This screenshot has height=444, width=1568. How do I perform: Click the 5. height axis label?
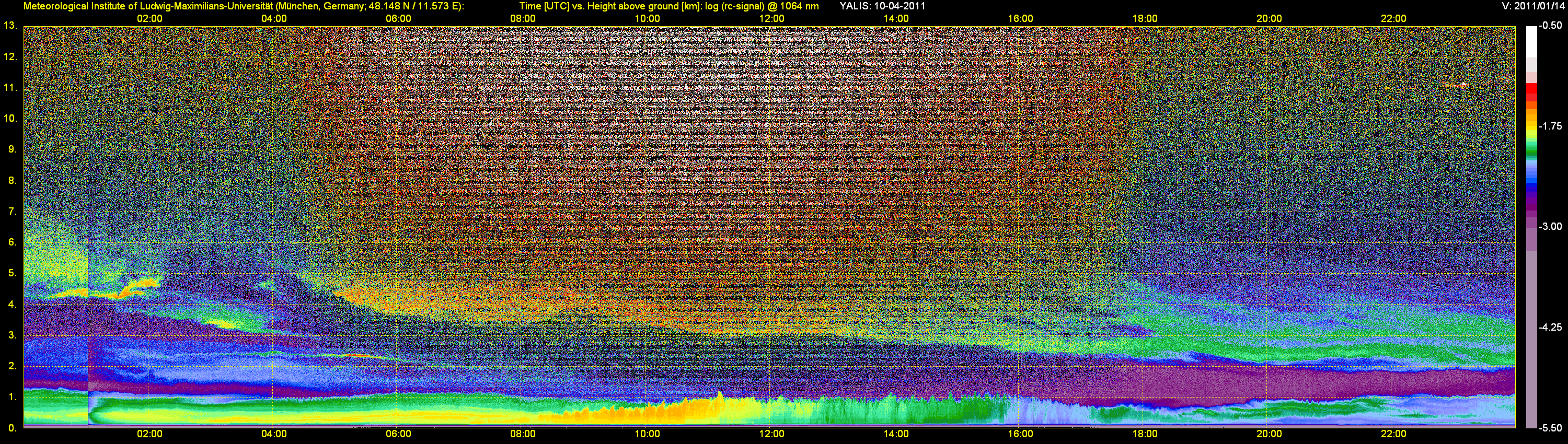tap(12, 273)
